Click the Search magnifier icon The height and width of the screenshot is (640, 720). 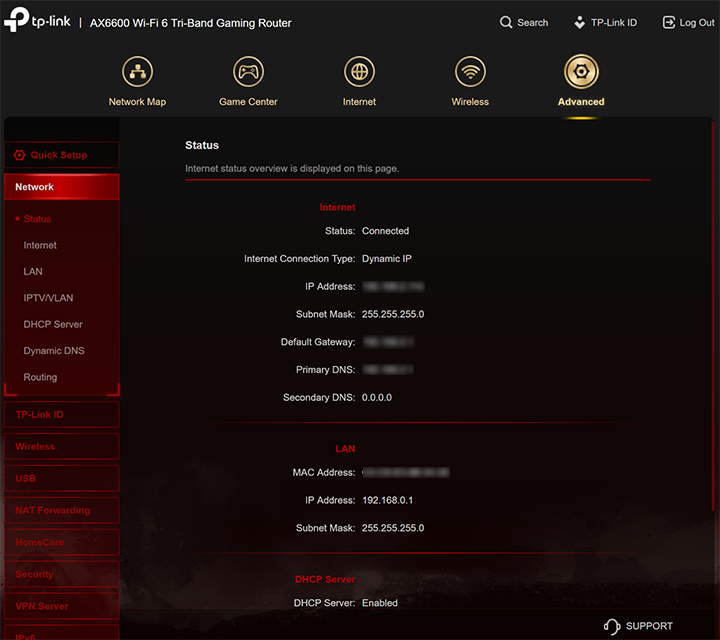point(506,22)
